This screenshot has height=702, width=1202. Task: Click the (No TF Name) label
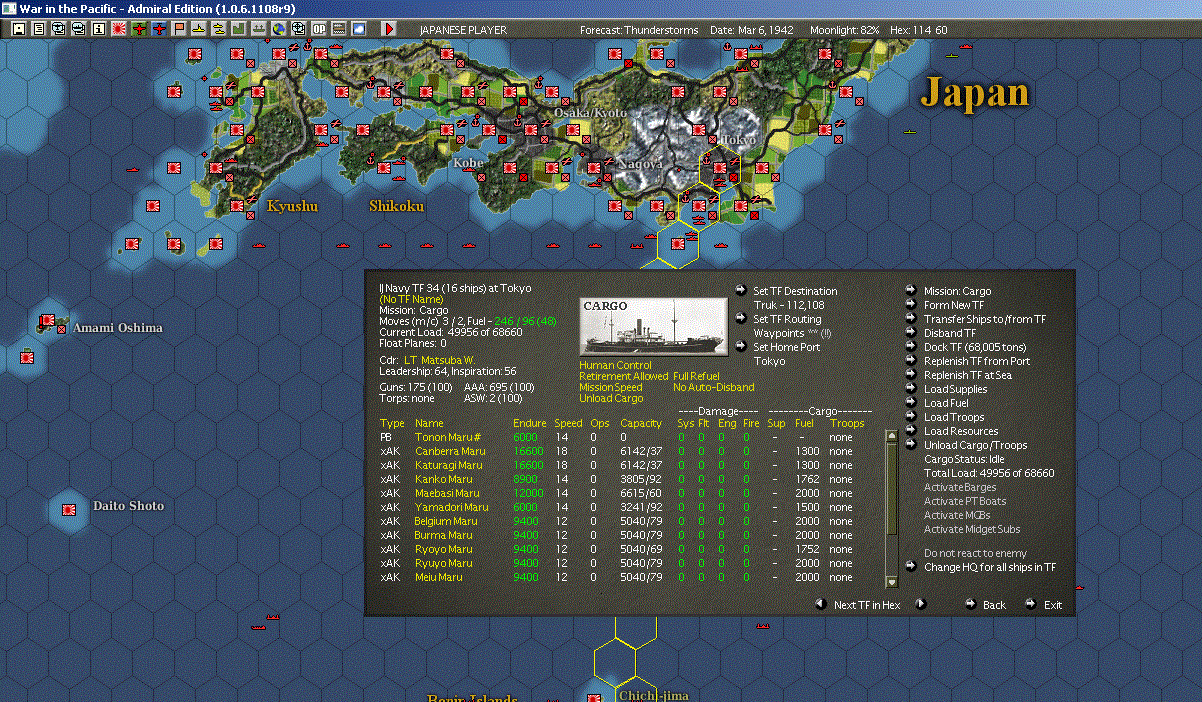(x=410, y=299)
